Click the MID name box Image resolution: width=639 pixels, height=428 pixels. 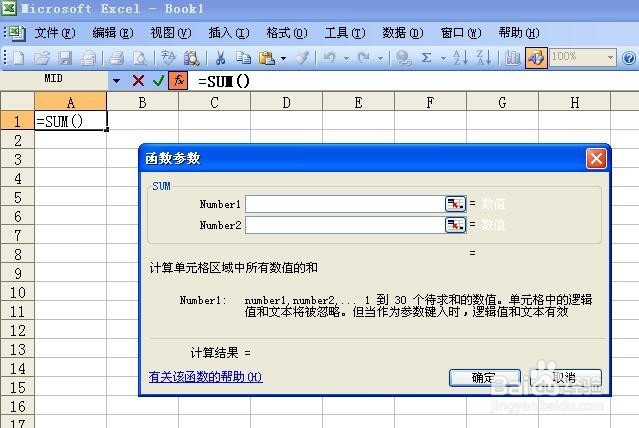tap(54, 79)
